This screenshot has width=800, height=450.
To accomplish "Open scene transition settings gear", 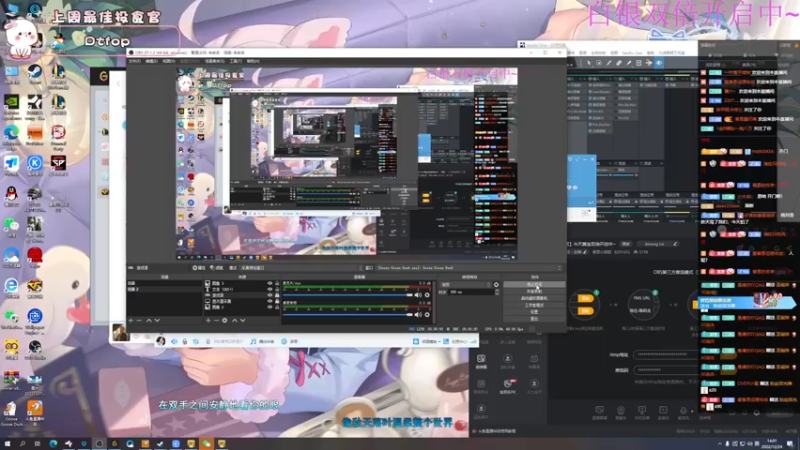I will (x=496, y=285).
